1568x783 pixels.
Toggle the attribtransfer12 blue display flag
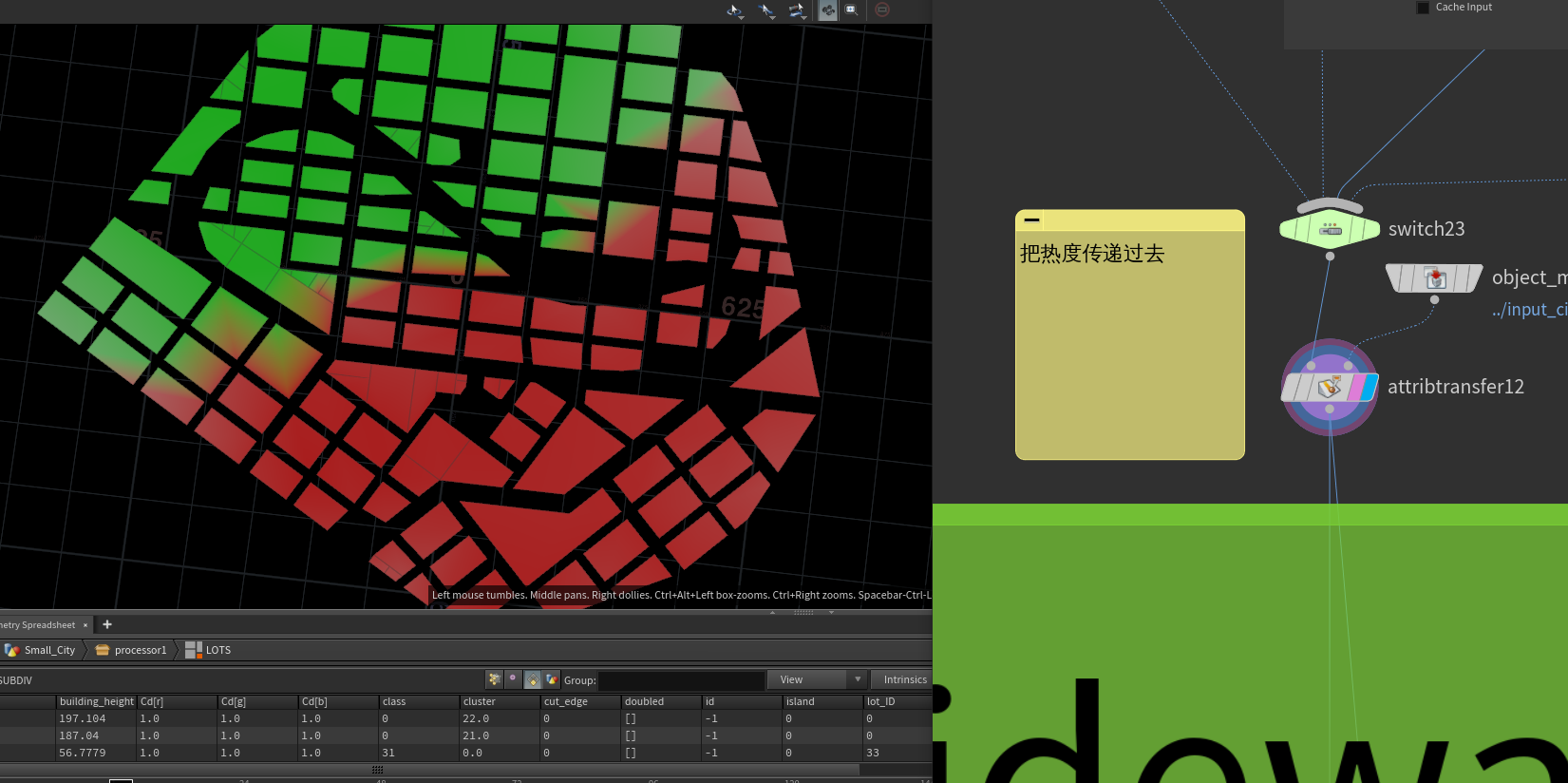click(1370, 387)
